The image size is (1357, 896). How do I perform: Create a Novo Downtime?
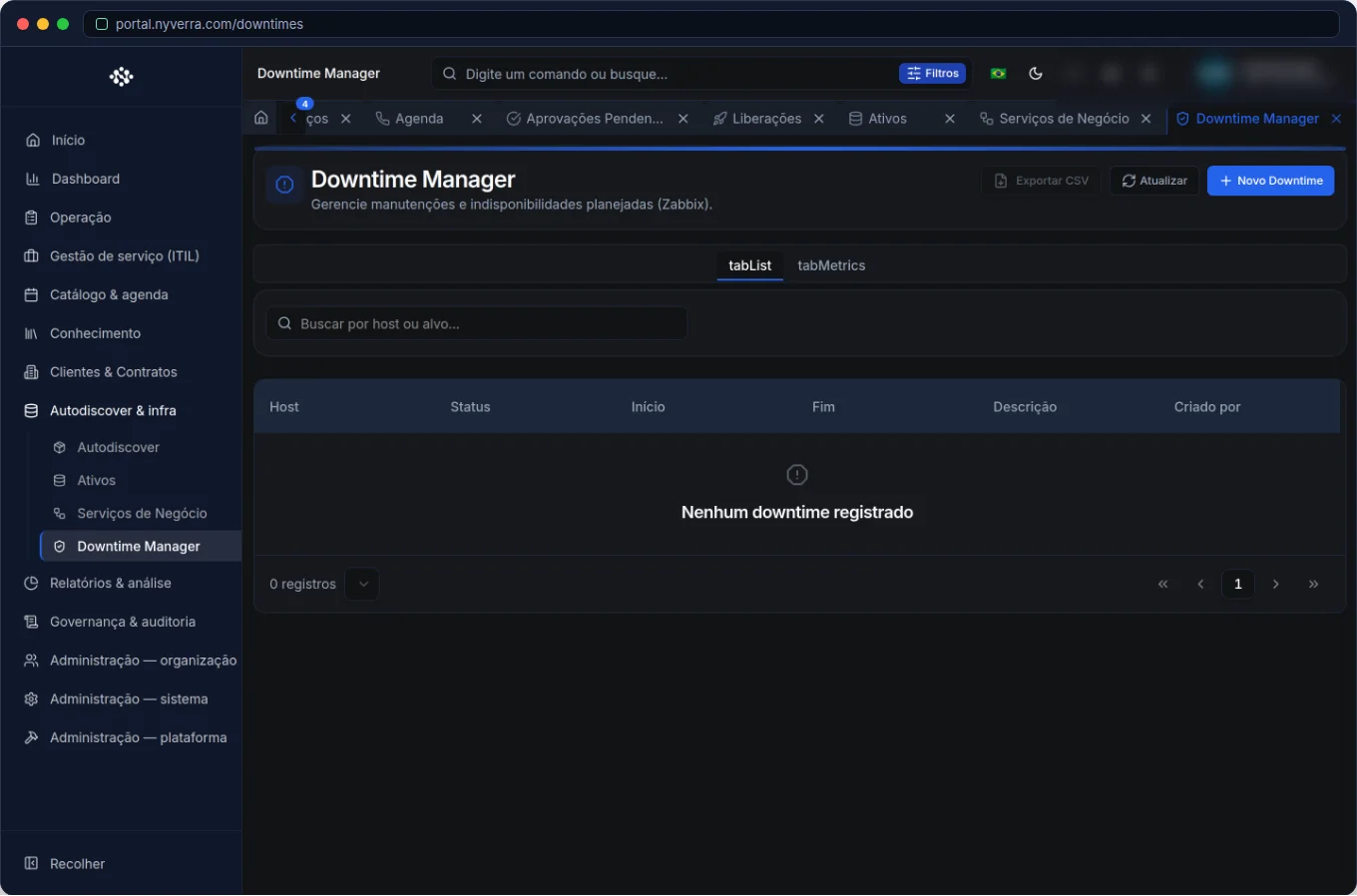point(1270,181)
